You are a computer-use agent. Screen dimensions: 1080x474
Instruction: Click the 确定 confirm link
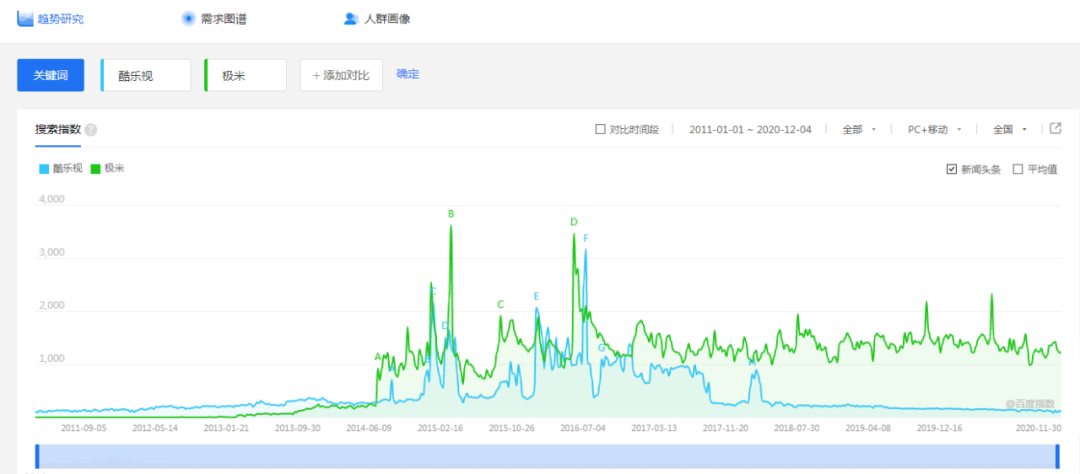[408, 74]
